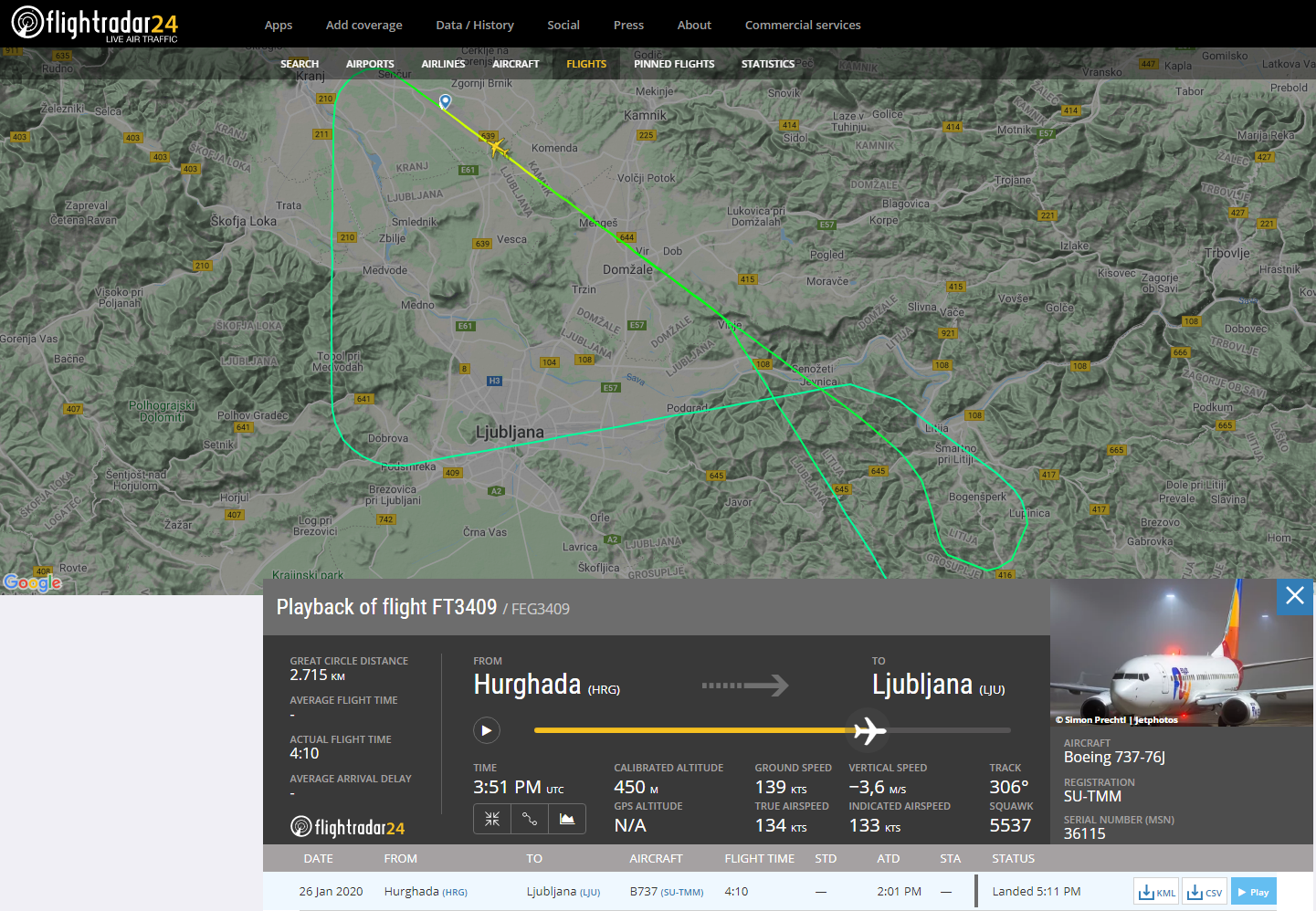
Task: Open the Flightradar24 logo home link
Action: click(95, 23)
